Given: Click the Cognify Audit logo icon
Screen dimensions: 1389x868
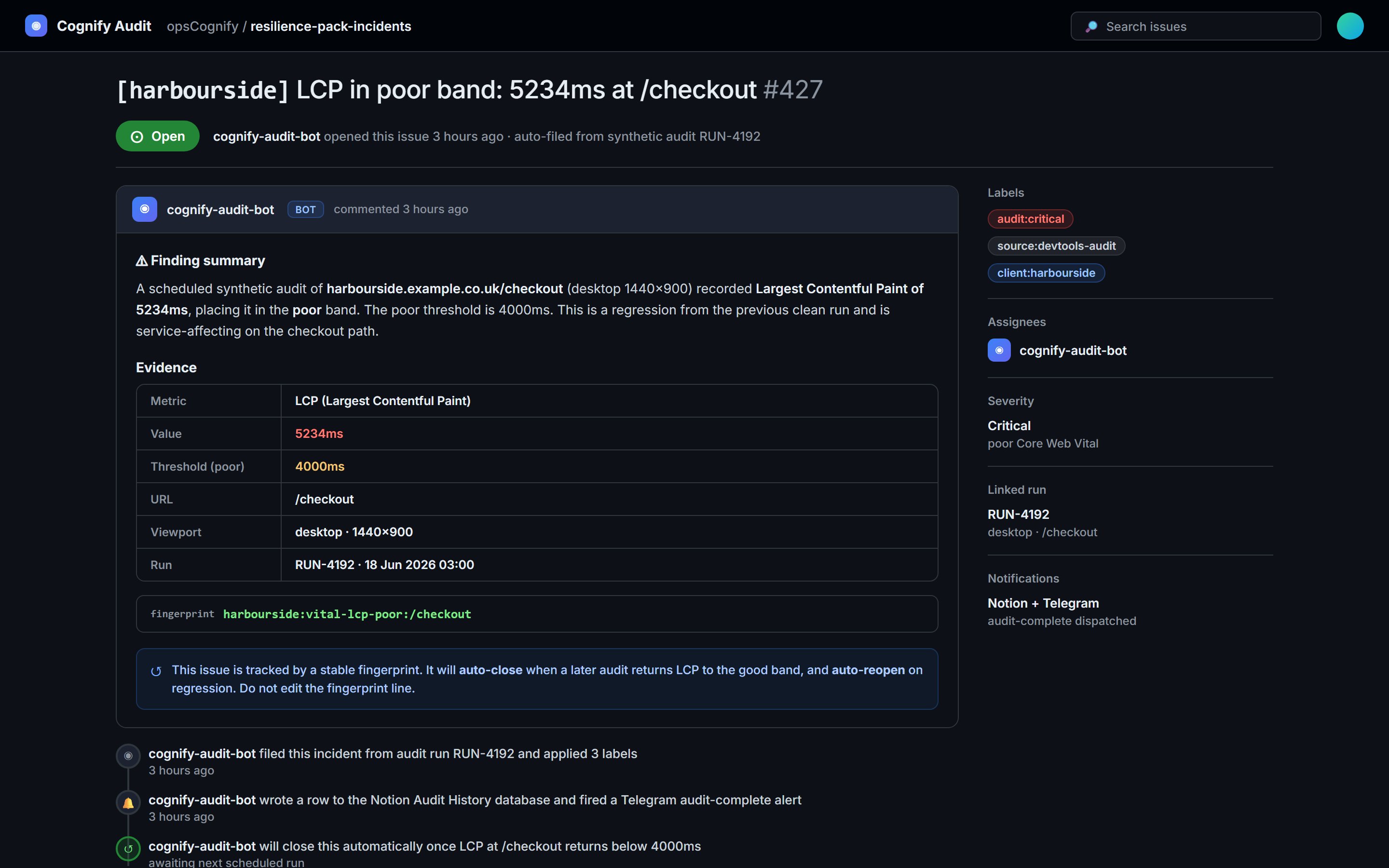Looking at the screenshot, I should pos(36,26).
